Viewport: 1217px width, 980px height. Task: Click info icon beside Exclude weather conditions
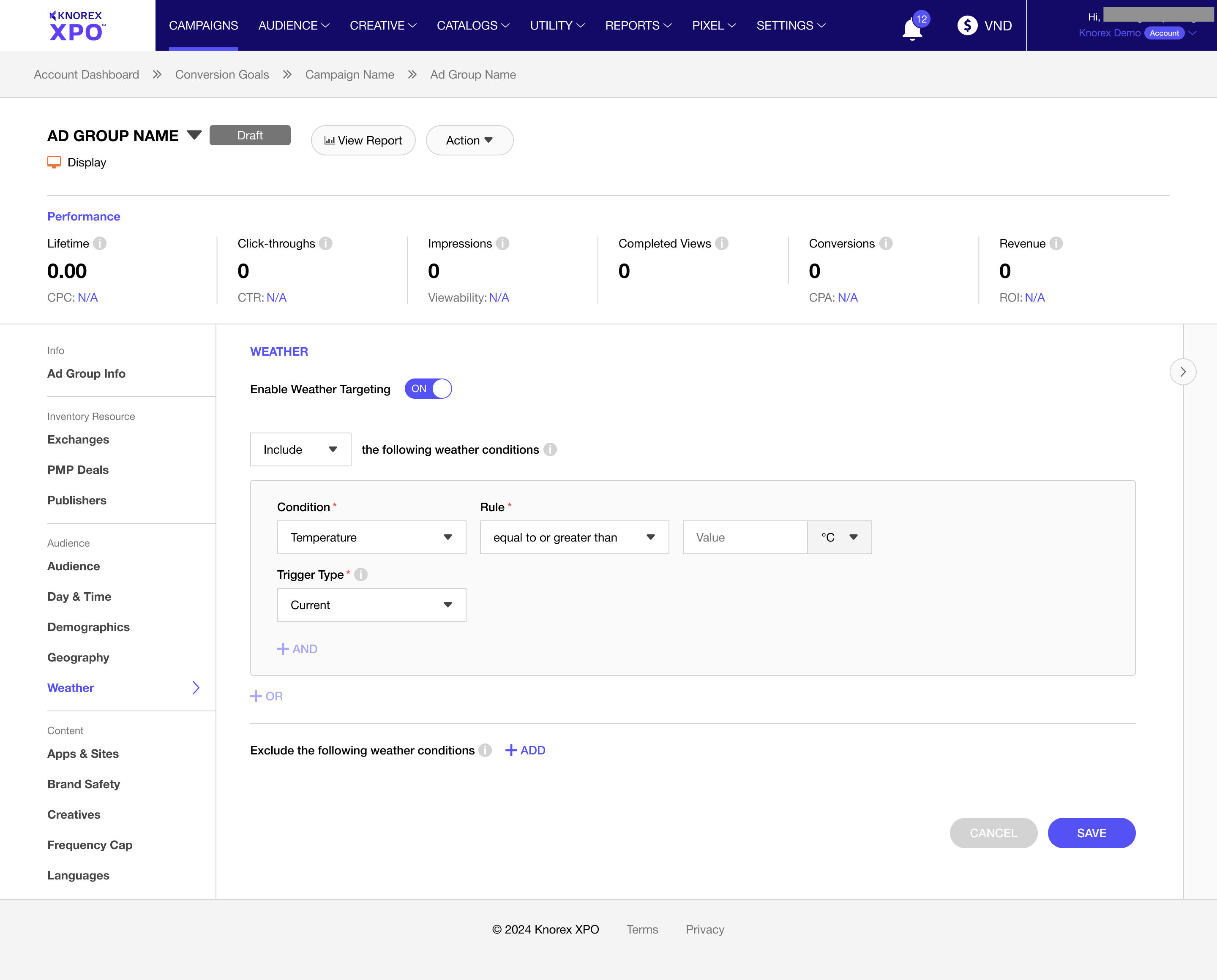tap(485, 750)
